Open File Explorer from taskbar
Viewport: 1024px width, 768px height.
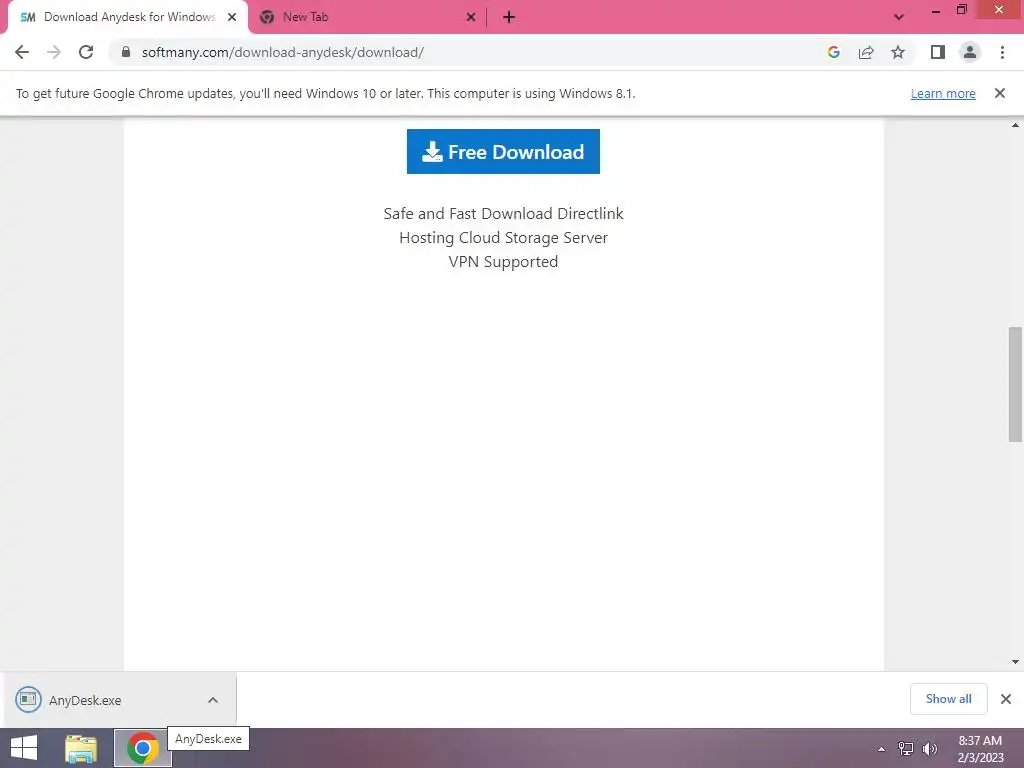(81, 748)
